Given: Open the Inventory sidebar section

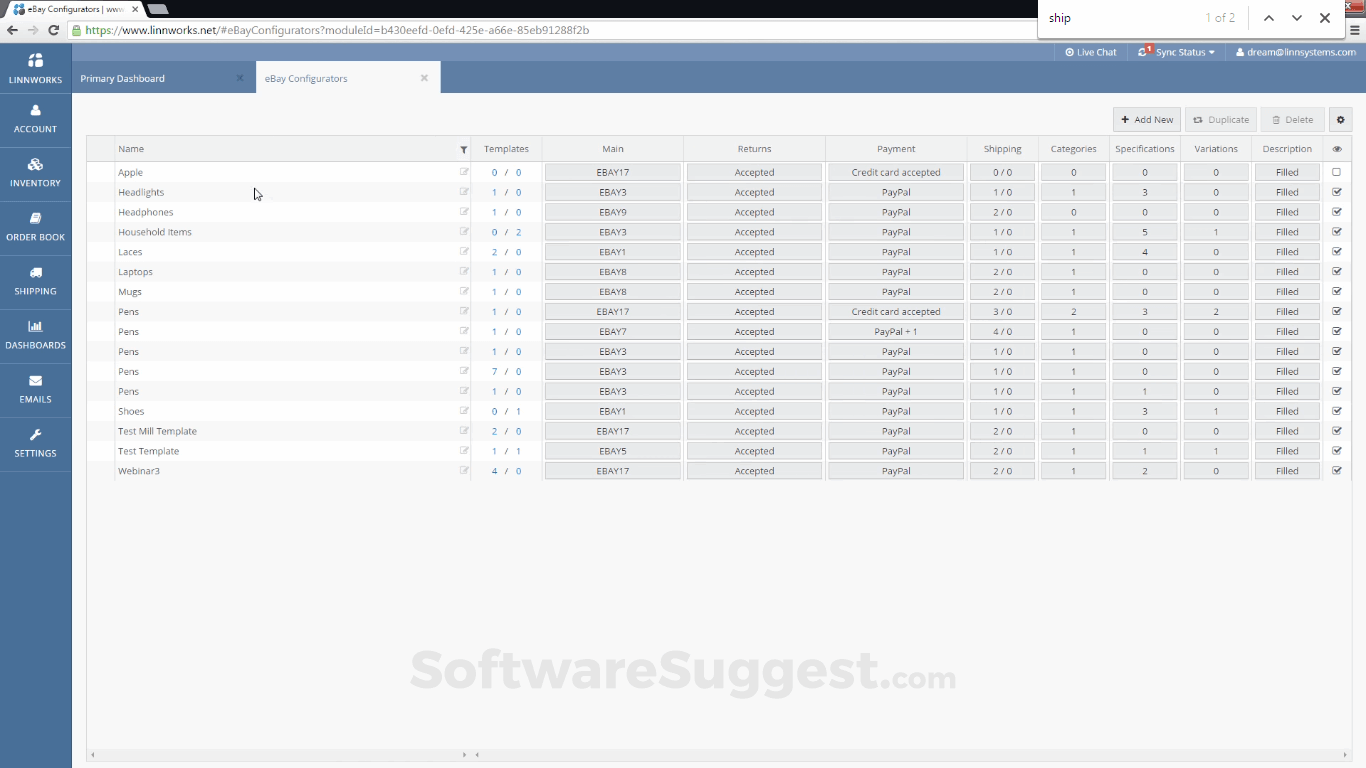Looking at the screenshot, I should pyautogui.click(x=35, y=172).
